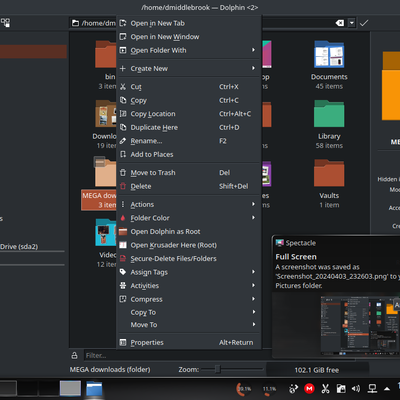This screenshot has width=400, height=400.
Task: Open location history dropdown arrow
Action: [352, 23]
